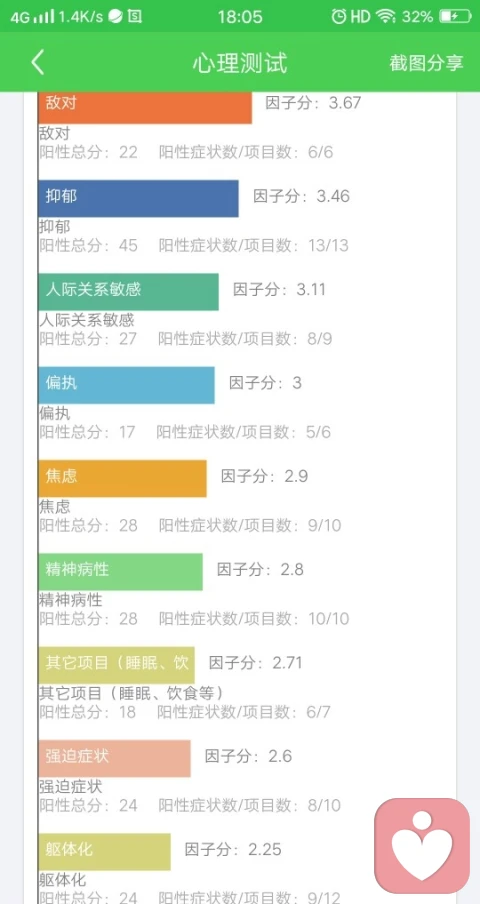The height and width of the screenshot is (904, 480).
Task: Select the orange-yellow 焦虑 bar
Action: pyautogui.click(x=122, y=479)
